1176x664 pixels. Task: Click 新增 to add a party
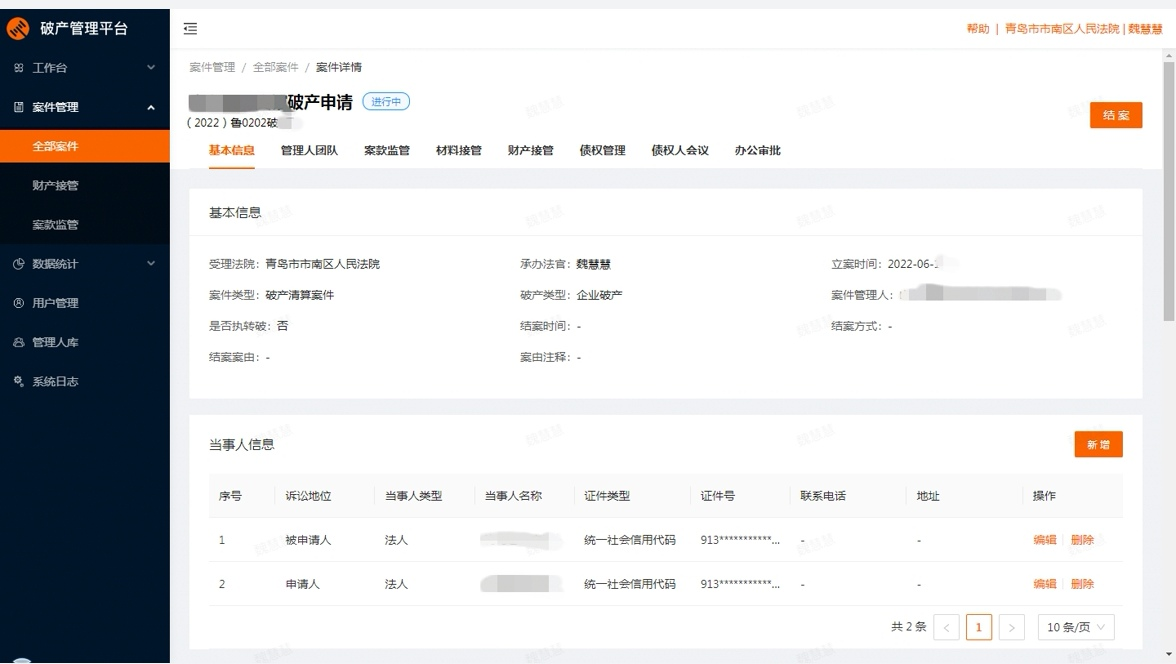point(1097,445)
